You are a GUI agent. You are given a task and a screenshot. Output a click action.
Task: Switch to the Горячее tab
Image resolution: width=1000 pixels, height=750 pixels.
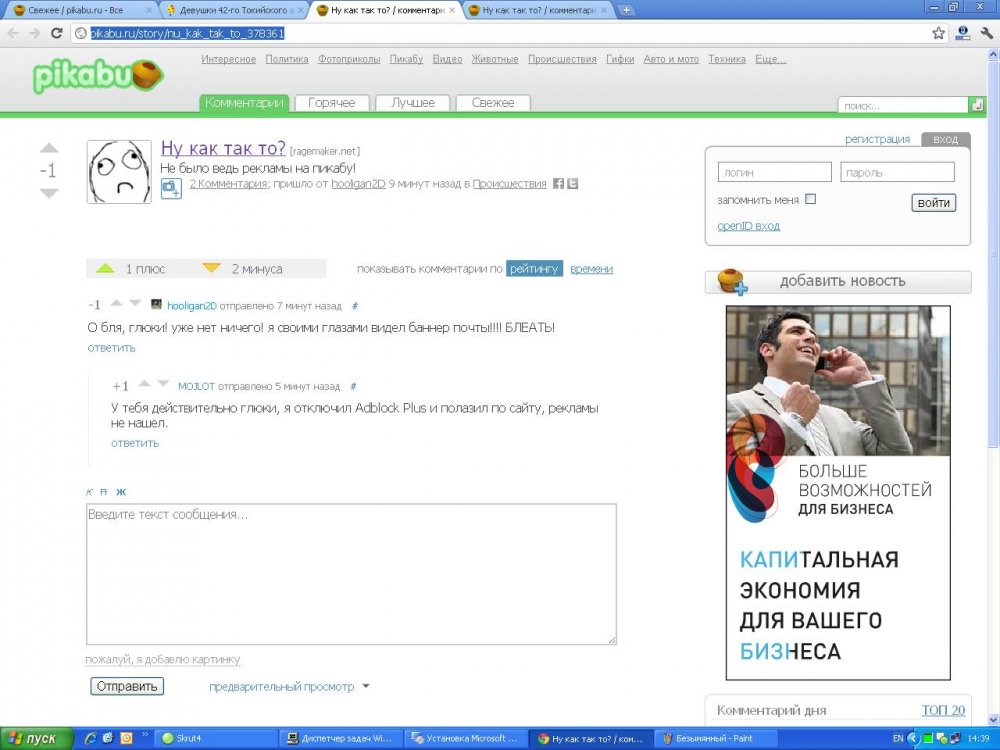332,103
